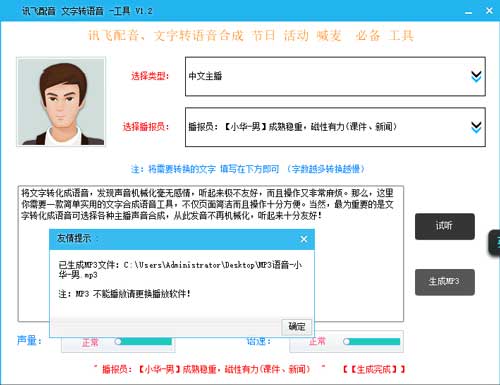Click the 试听 preview button
The image size is (500, 385).
pyautogui.click(x=445, y=226)
